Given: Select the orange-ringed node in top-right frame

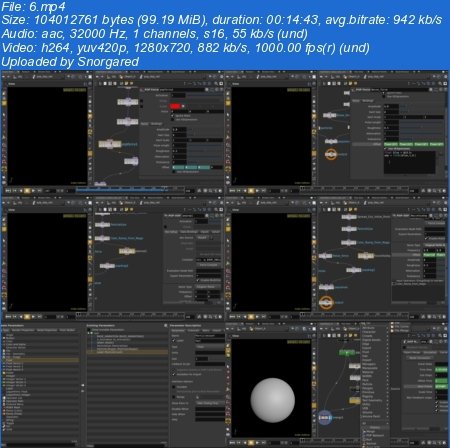Looking at the screenshot, I should pos(331,154).
